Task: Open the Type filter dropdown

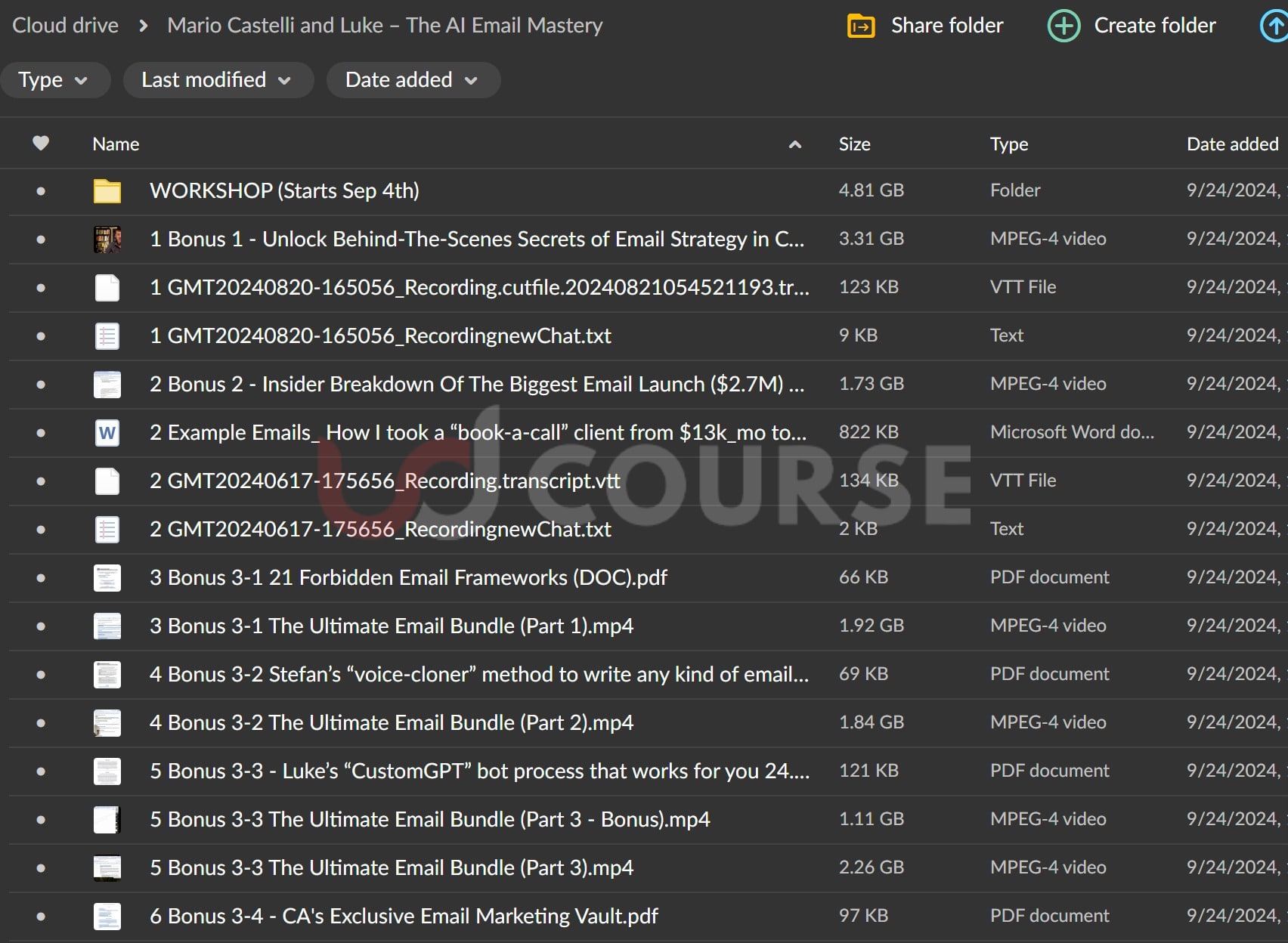Action: (x=53, y=80)
